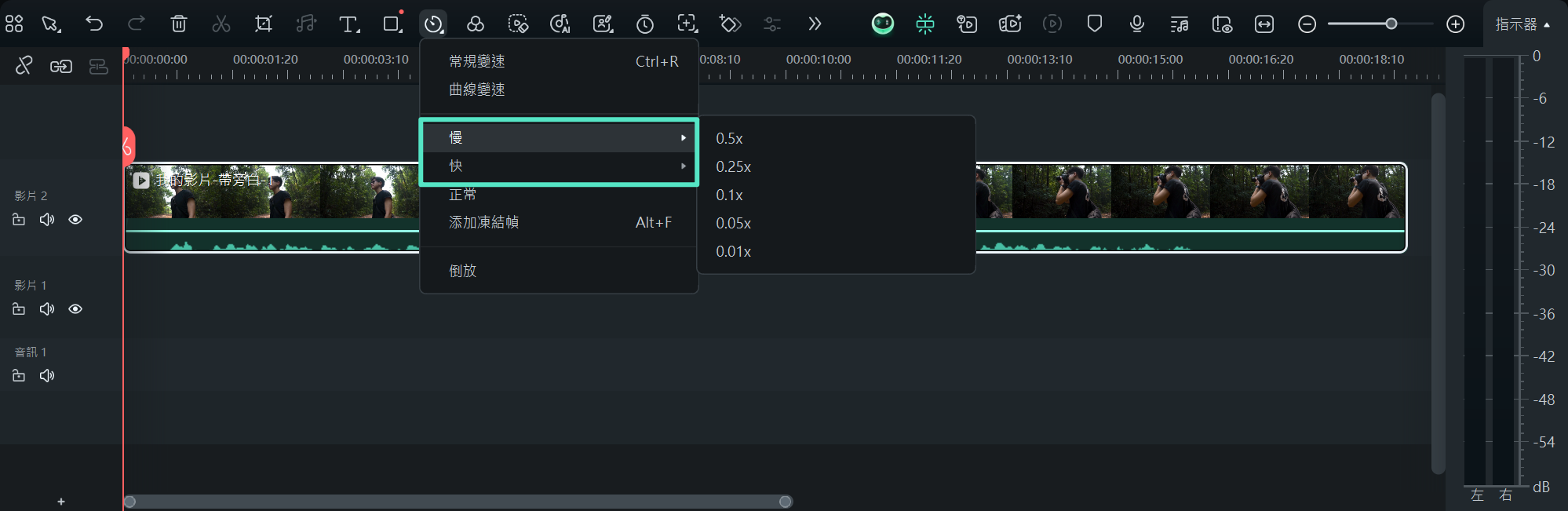Viewport: 1568px width, 511px height.
Task: Select the 0.5x speed option
Action: 729,138
